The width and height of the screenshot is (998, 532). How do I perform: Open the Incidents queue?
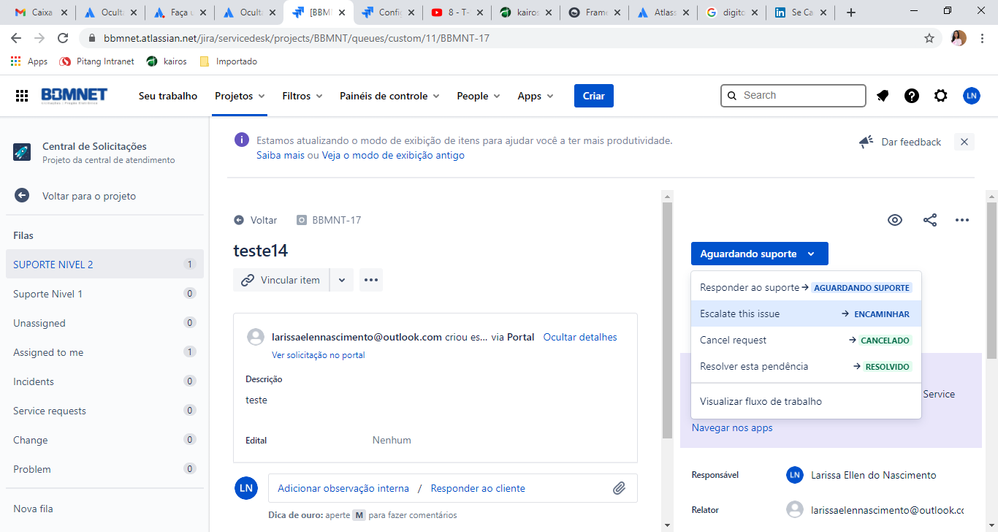[104, 381]
